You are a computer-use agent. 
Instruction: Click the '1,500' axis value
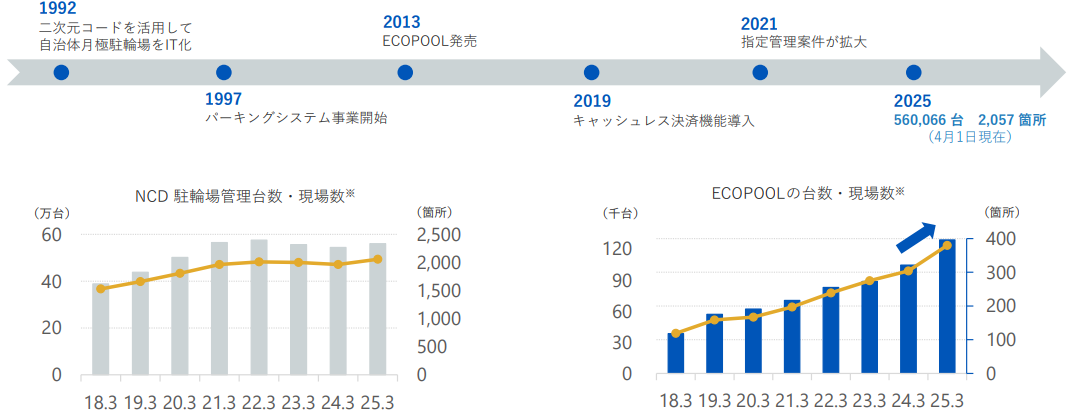tap(439, 291)
